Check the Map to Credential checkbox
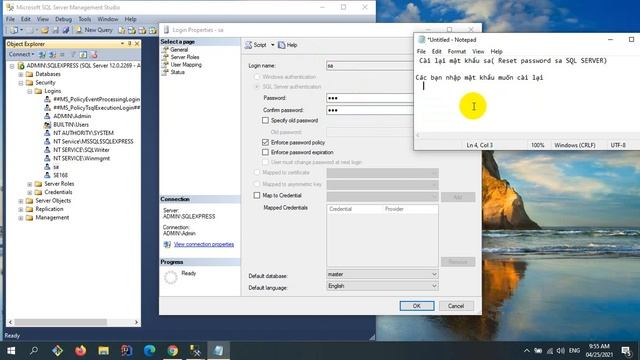The width and height of the screenshot is (640, 360). (x=257, y=196)
